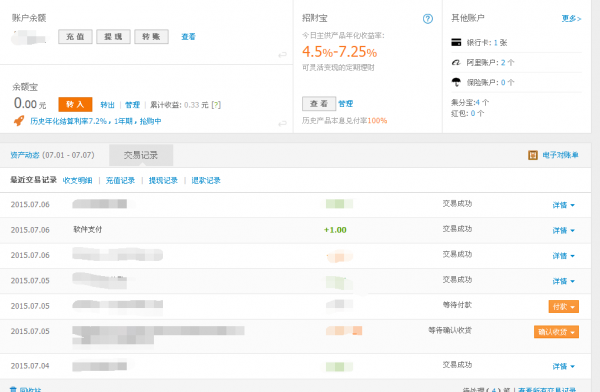
Task: Click the 4.5%-7.25% yield rate text
Action: (339, 52)
